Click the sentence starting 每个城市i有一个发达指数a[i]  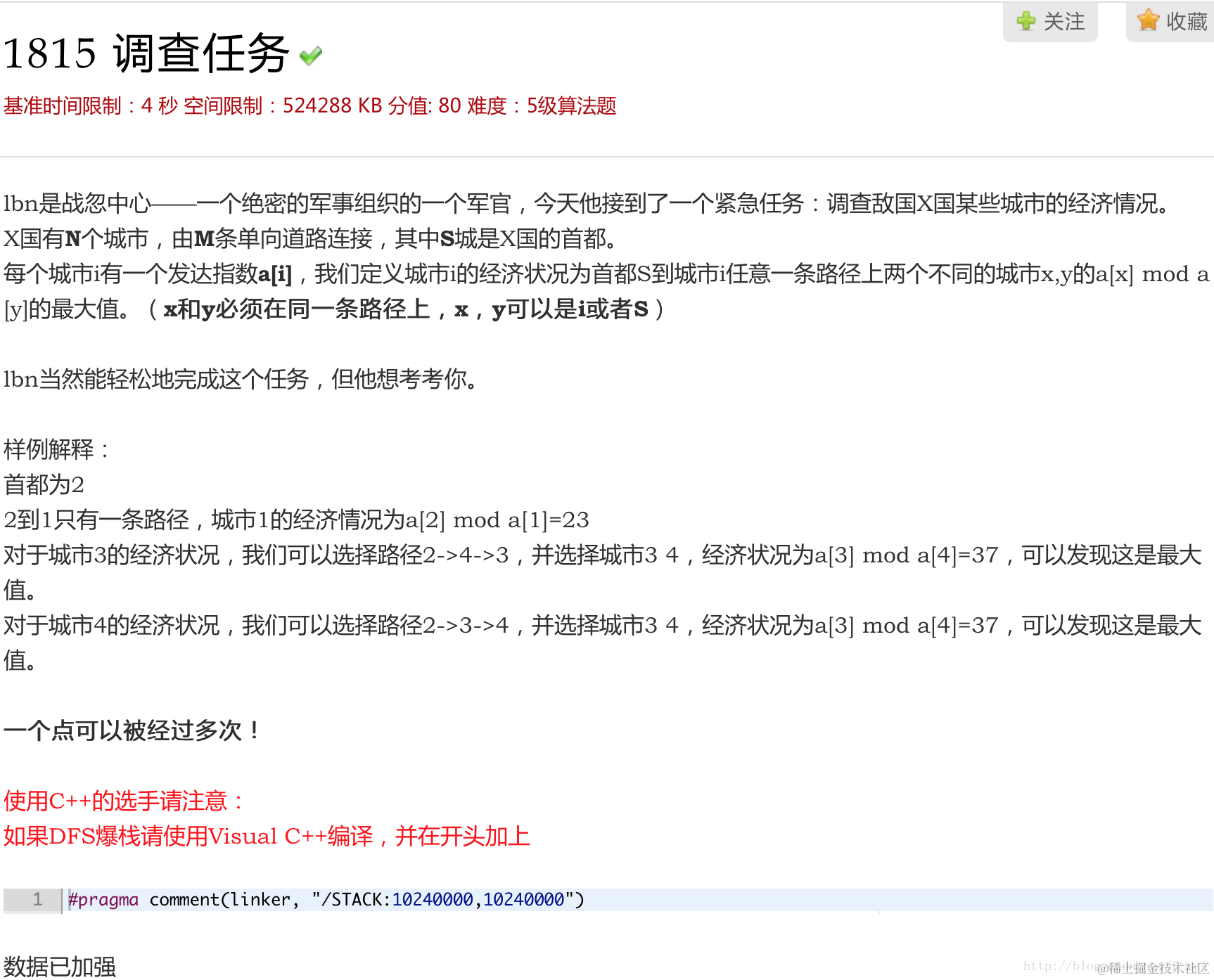pos(606,291)
